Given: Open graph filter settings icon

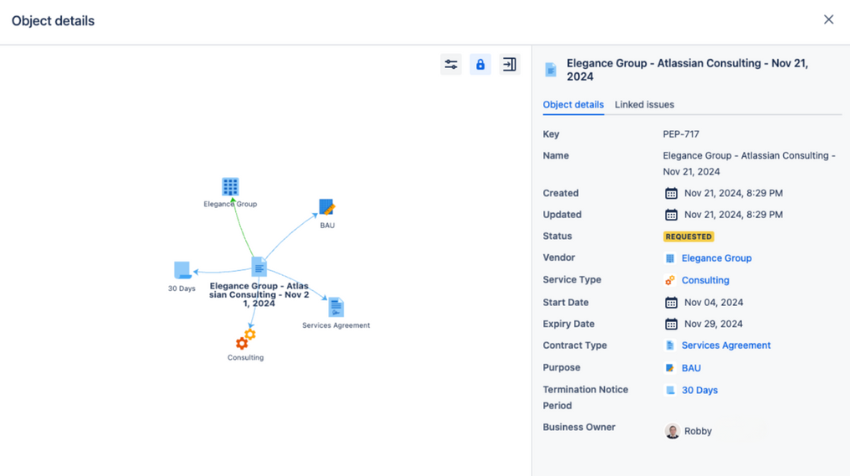Looking at the screenshot, I should [x=450, y=65].
